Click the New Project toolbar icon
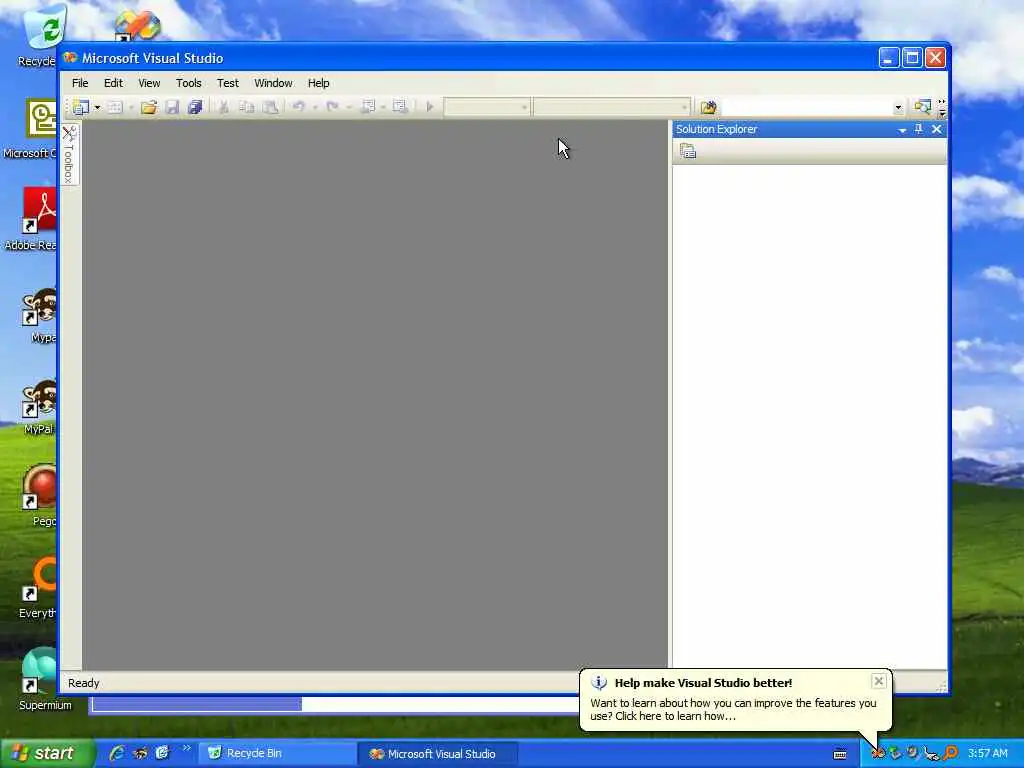Viewport: 1024px width, 768px height. pos(81,107)
